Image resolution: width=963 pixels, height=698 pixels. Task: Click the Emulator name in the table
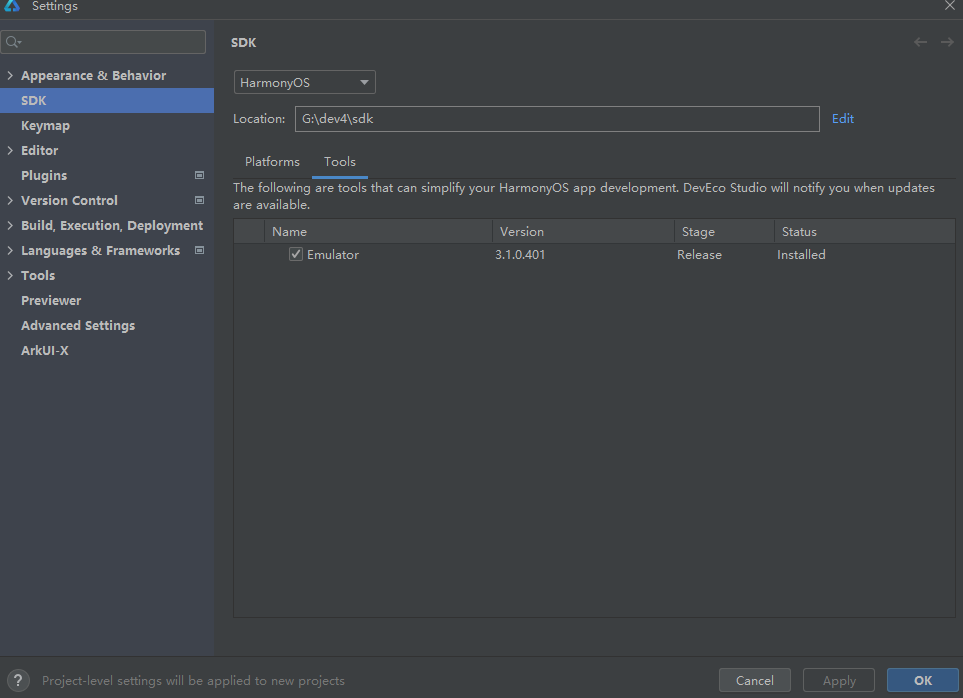click(333, 254)
